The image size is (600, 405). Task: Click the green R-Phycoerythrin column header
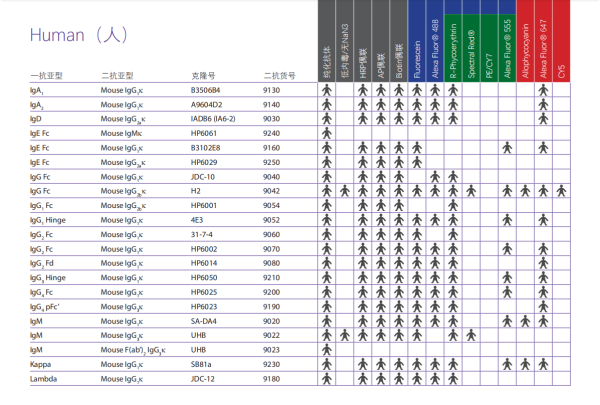[x=453, y=40]
